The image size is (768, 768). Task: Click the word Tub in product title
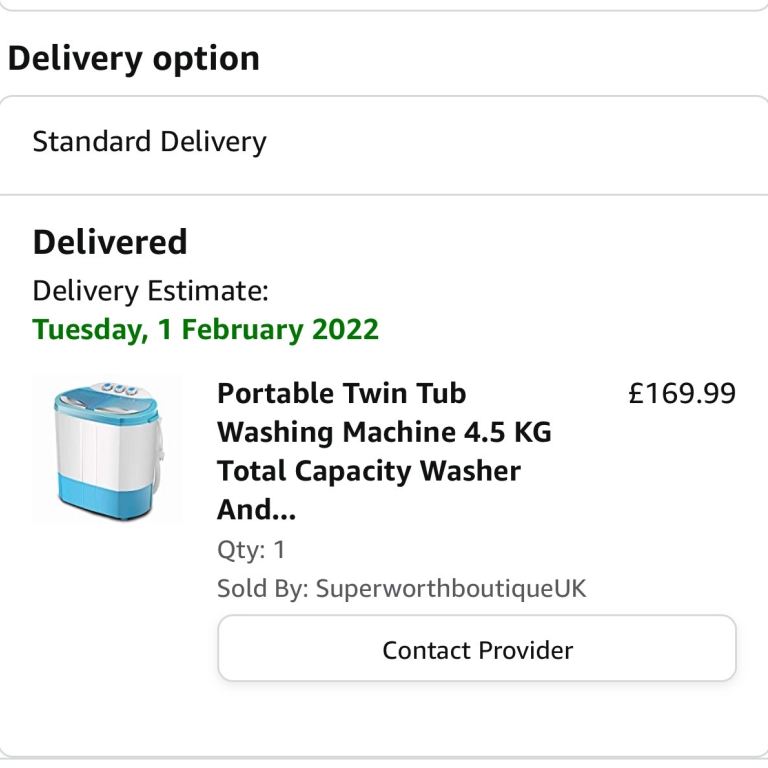point(441,393)
